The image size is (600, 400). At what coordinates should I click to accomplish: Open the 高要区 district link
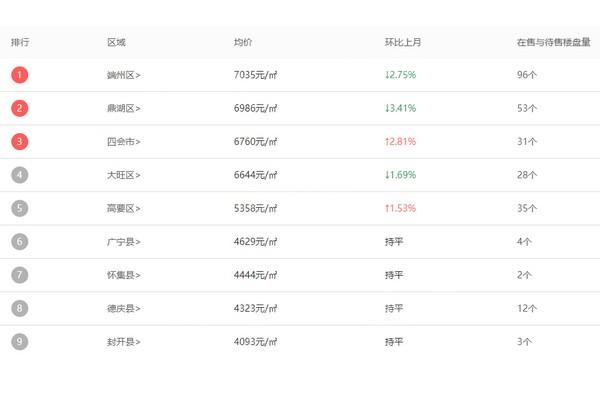tap(124, 208)
